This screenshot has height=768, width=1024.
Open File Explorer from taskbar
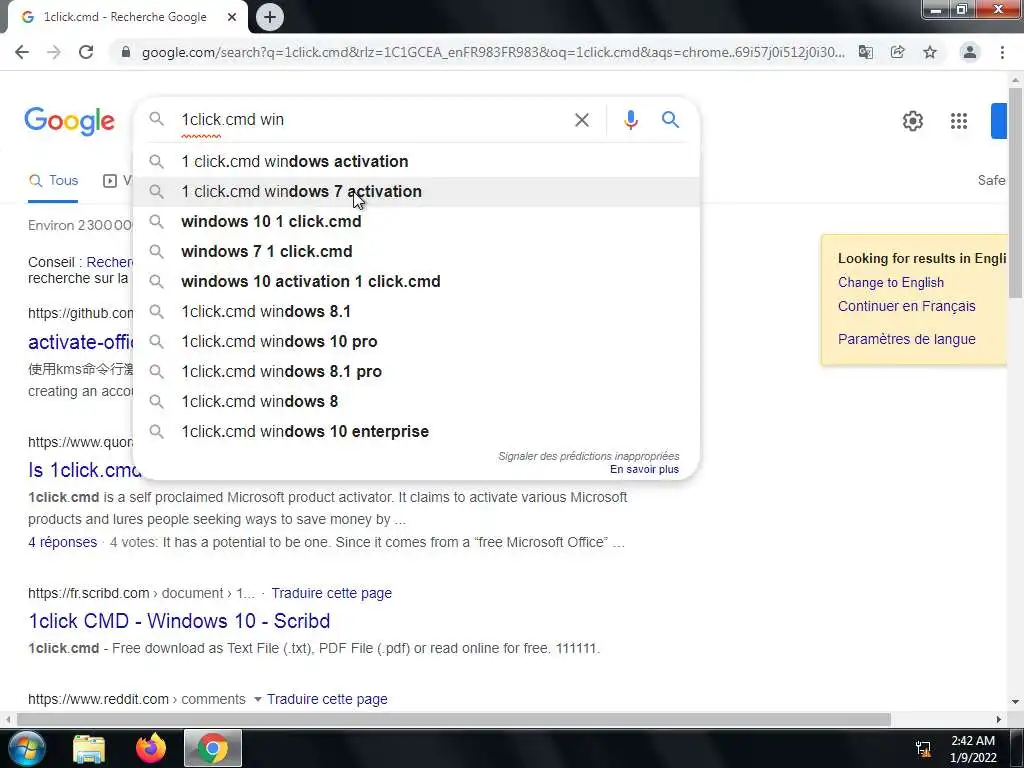89,749
